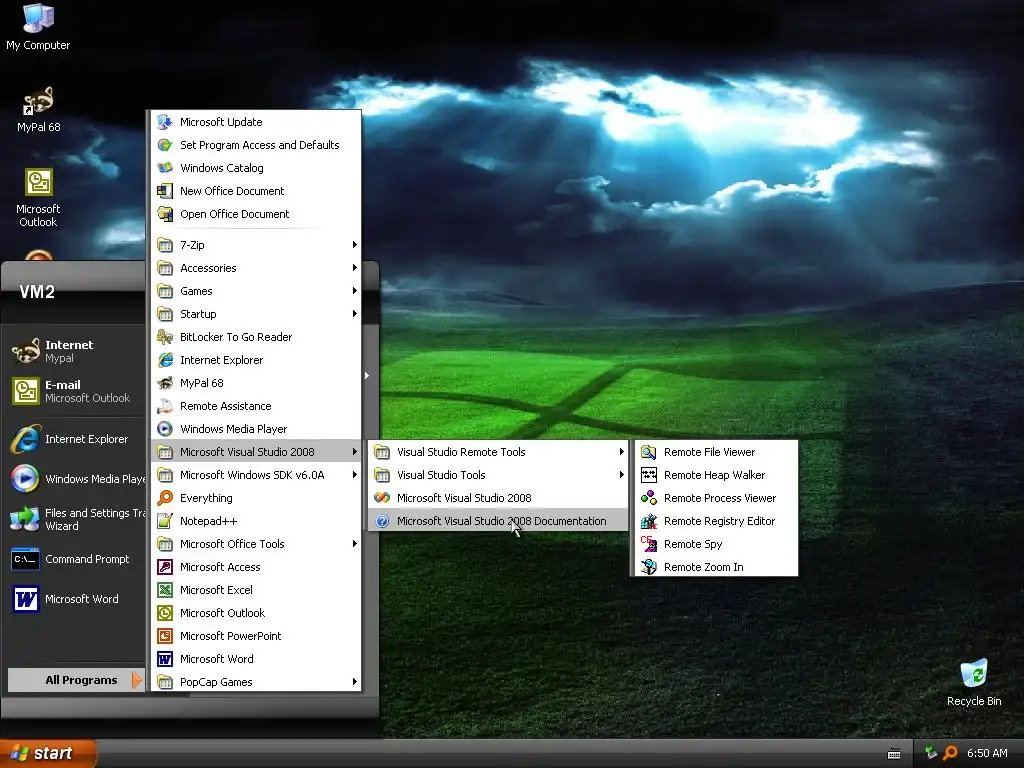The image size is (1024, 768).
Task: Launch Remote Registry Editor tool
Action: coord(714,521)
